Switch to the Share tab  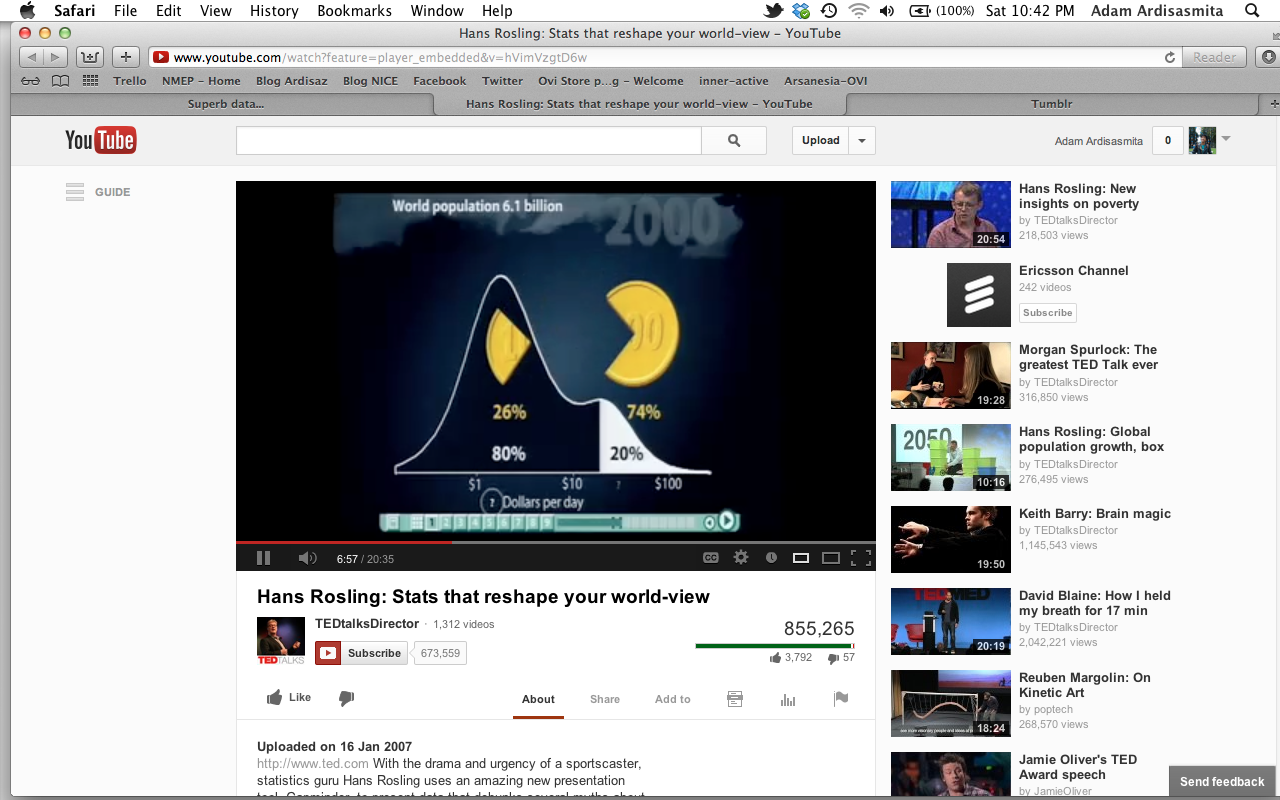click(604, 699)
